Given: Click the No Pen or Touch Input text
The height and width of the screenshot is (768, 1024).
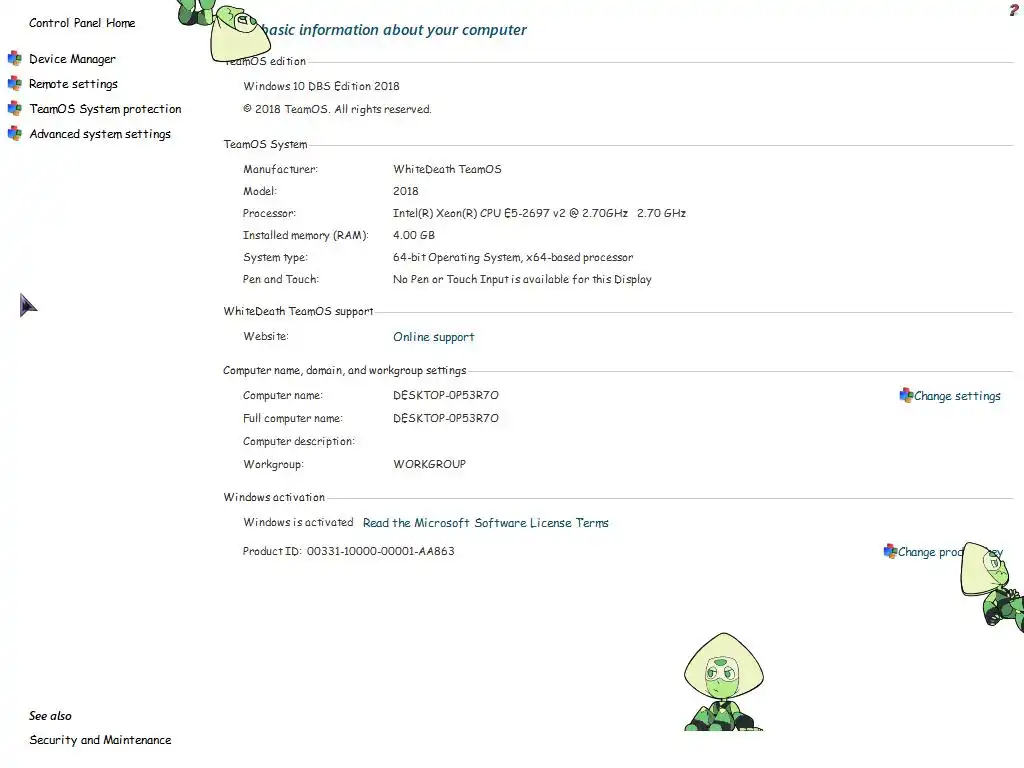Looking at the screenshot, I should (522, 280).
